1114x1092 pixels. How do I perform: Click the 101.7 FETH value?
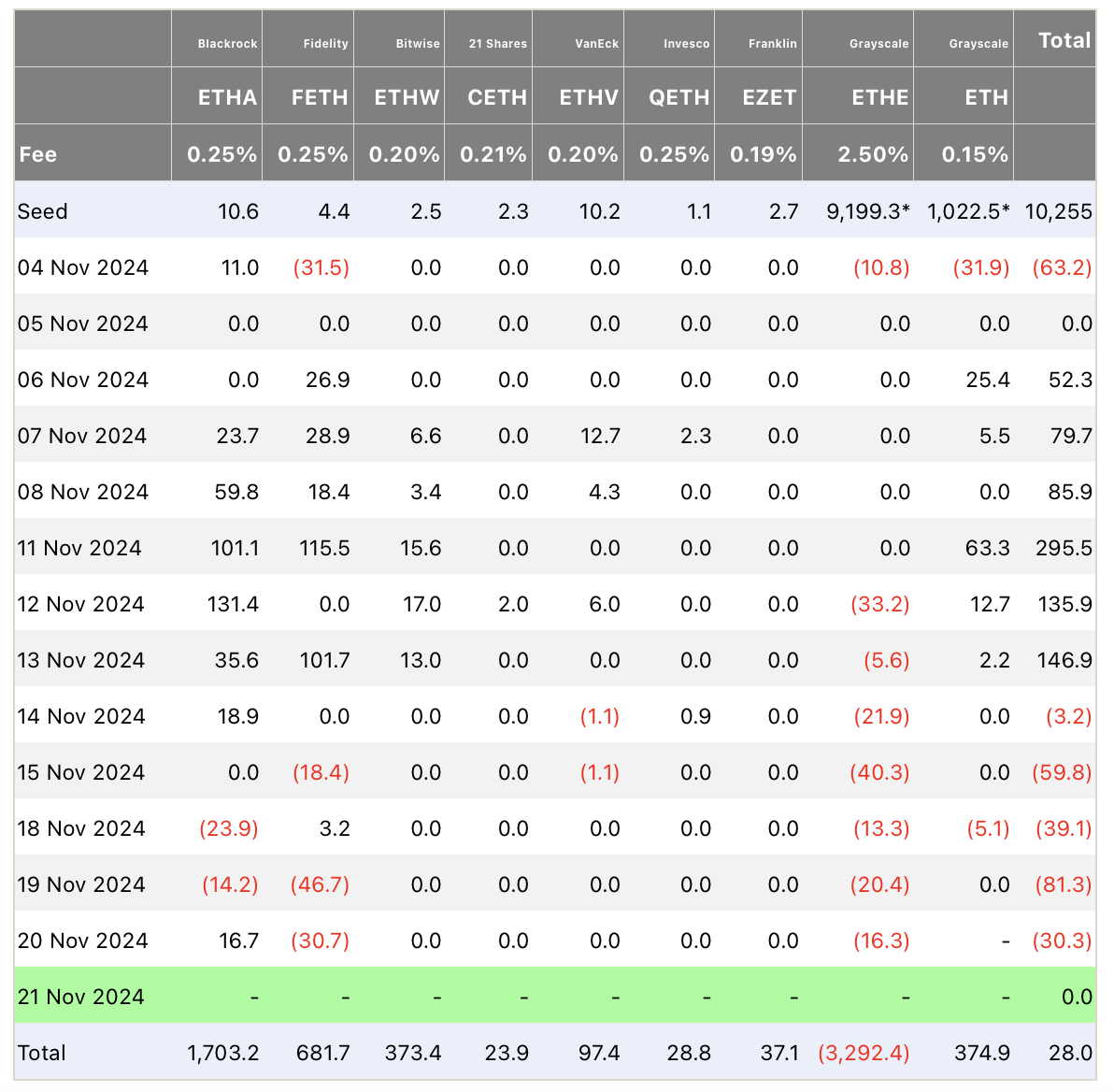(x=324, y=660)
